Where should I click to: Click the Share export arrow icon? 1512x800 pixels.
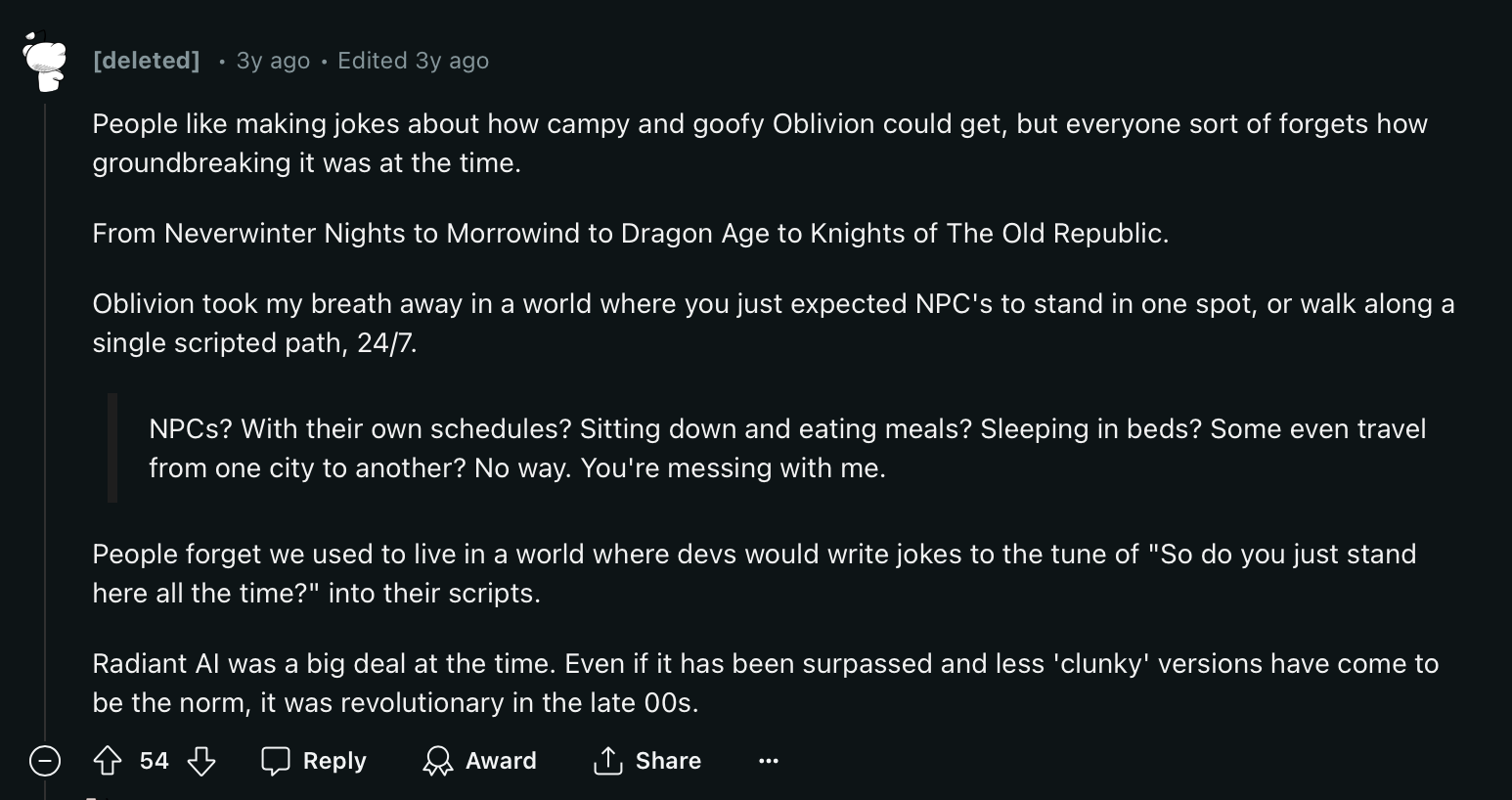[607, 760]
